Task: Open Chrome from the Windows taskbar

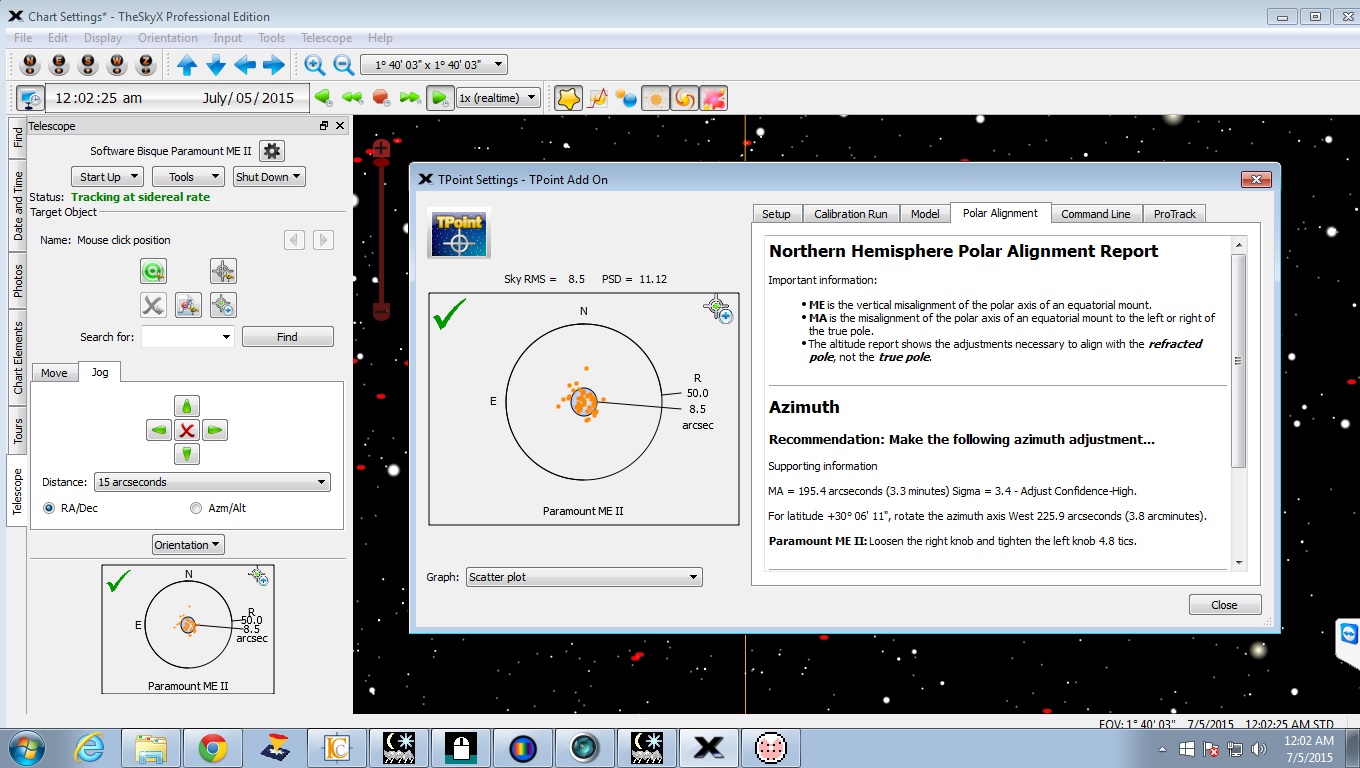Action: [x=212, y=747]
